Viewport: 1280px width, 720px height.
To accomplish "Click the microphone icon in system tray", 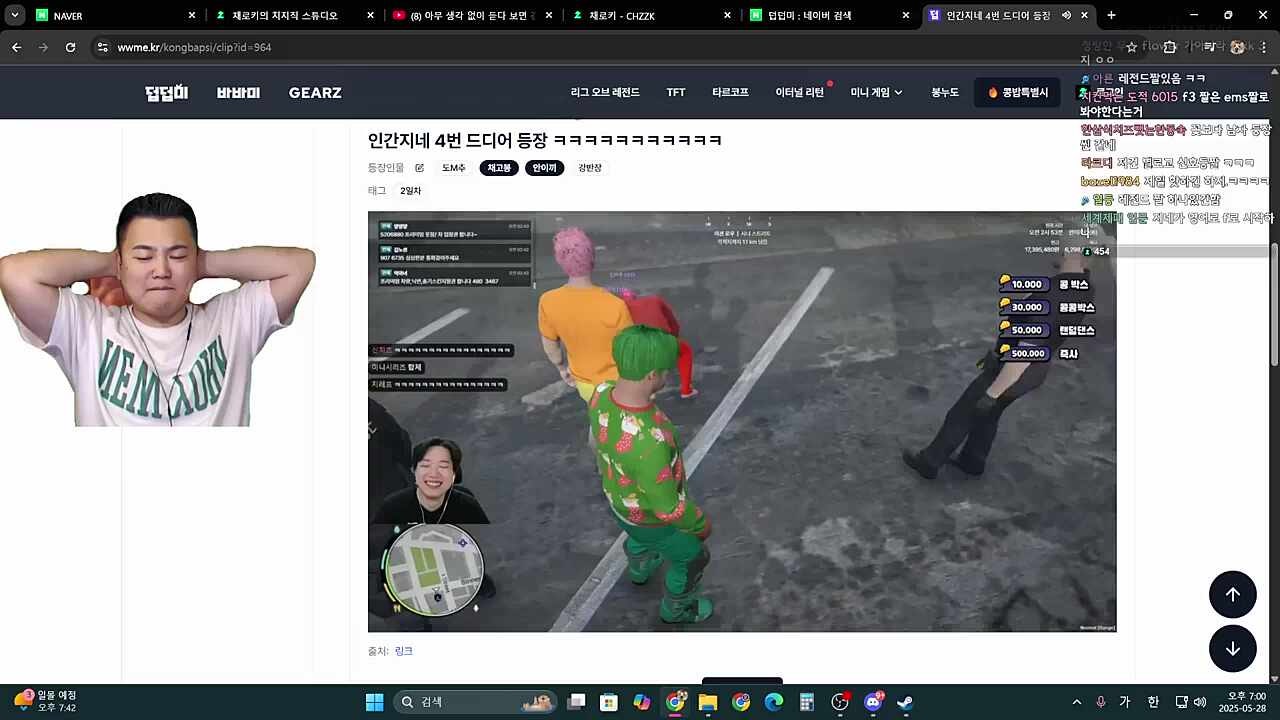I will 1101,702.
